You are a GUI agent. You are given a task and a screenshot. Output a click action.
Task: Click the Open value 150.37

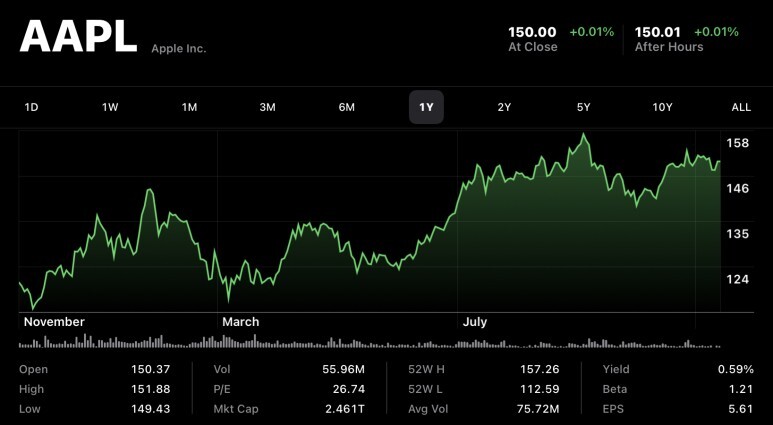[x=150, y=369]
